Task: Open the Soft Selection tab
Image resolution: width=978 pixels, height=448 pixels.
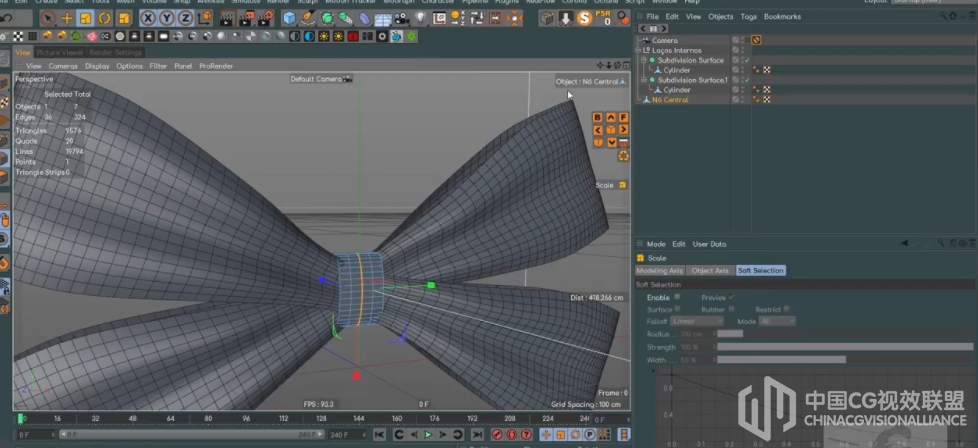Action: [x=760, y=271]
